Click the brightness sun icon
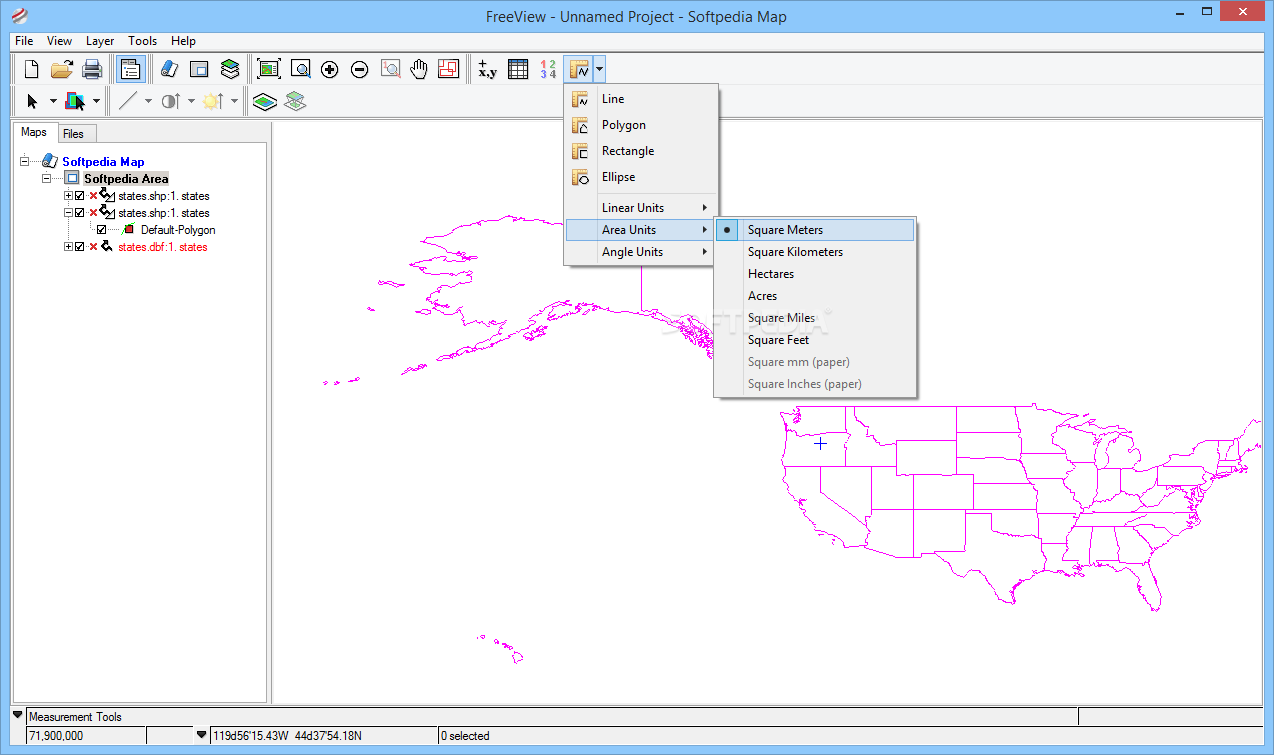Screen dimensions: 1274x755 (x=213, y=101)
